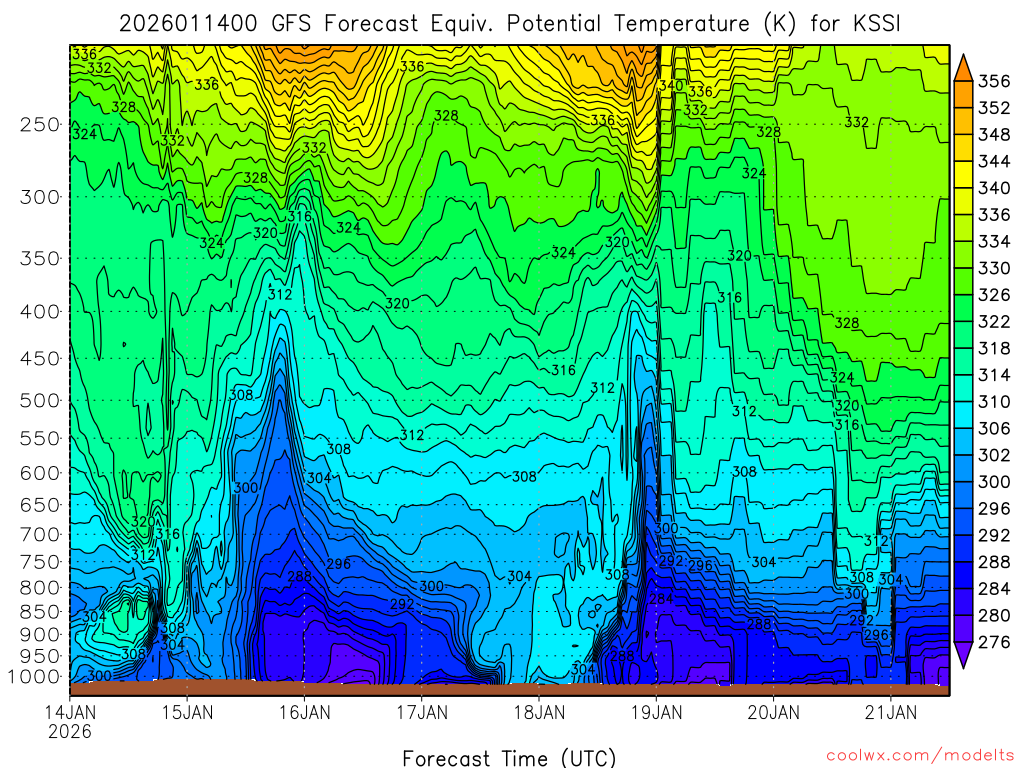Image resolution: width=1024 pixels, height=768 pixels.
Task: Click the 318 color-scale value
Action: pos(993,348)
